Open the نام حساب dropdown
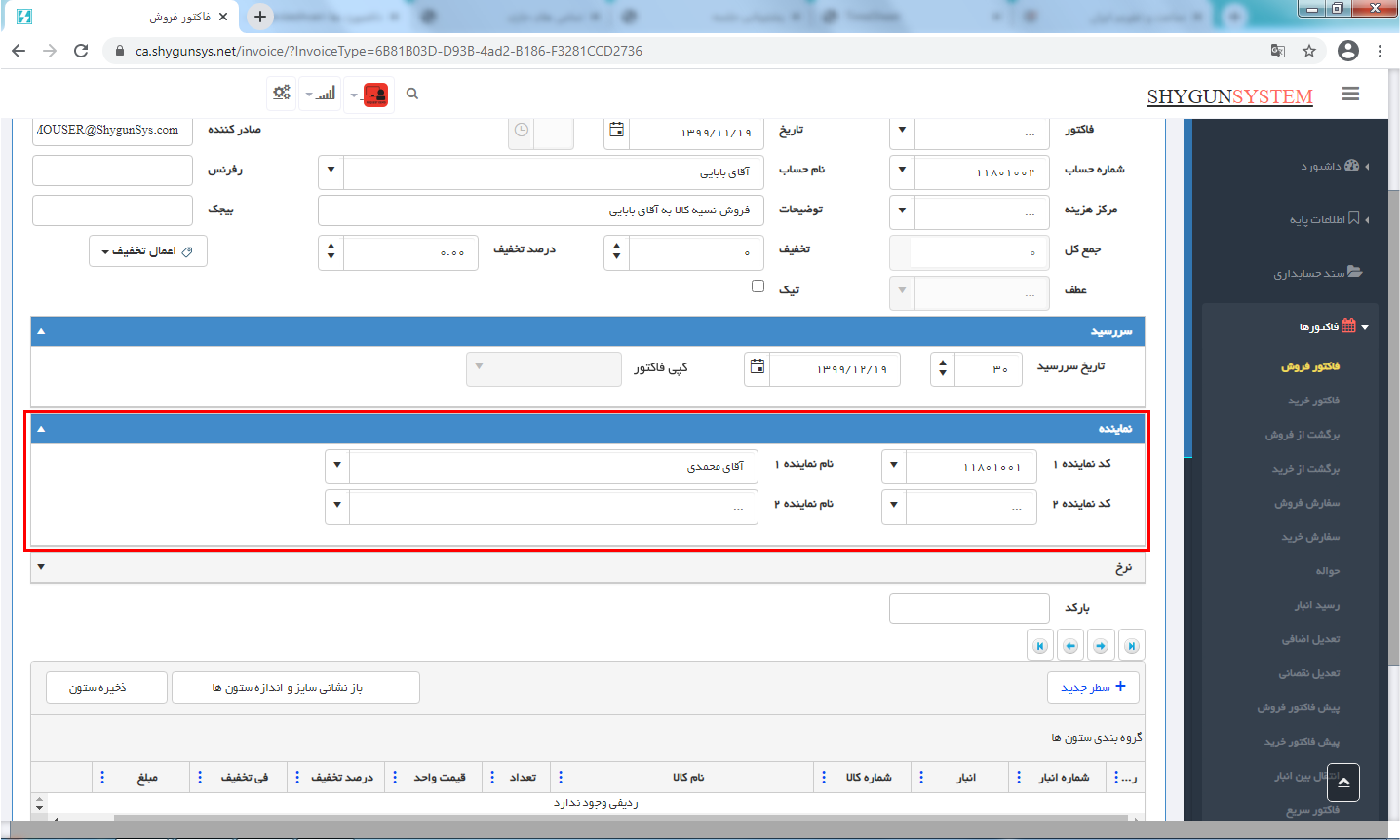This screenshot has width=1400, height=840. [x=331, y=171]
